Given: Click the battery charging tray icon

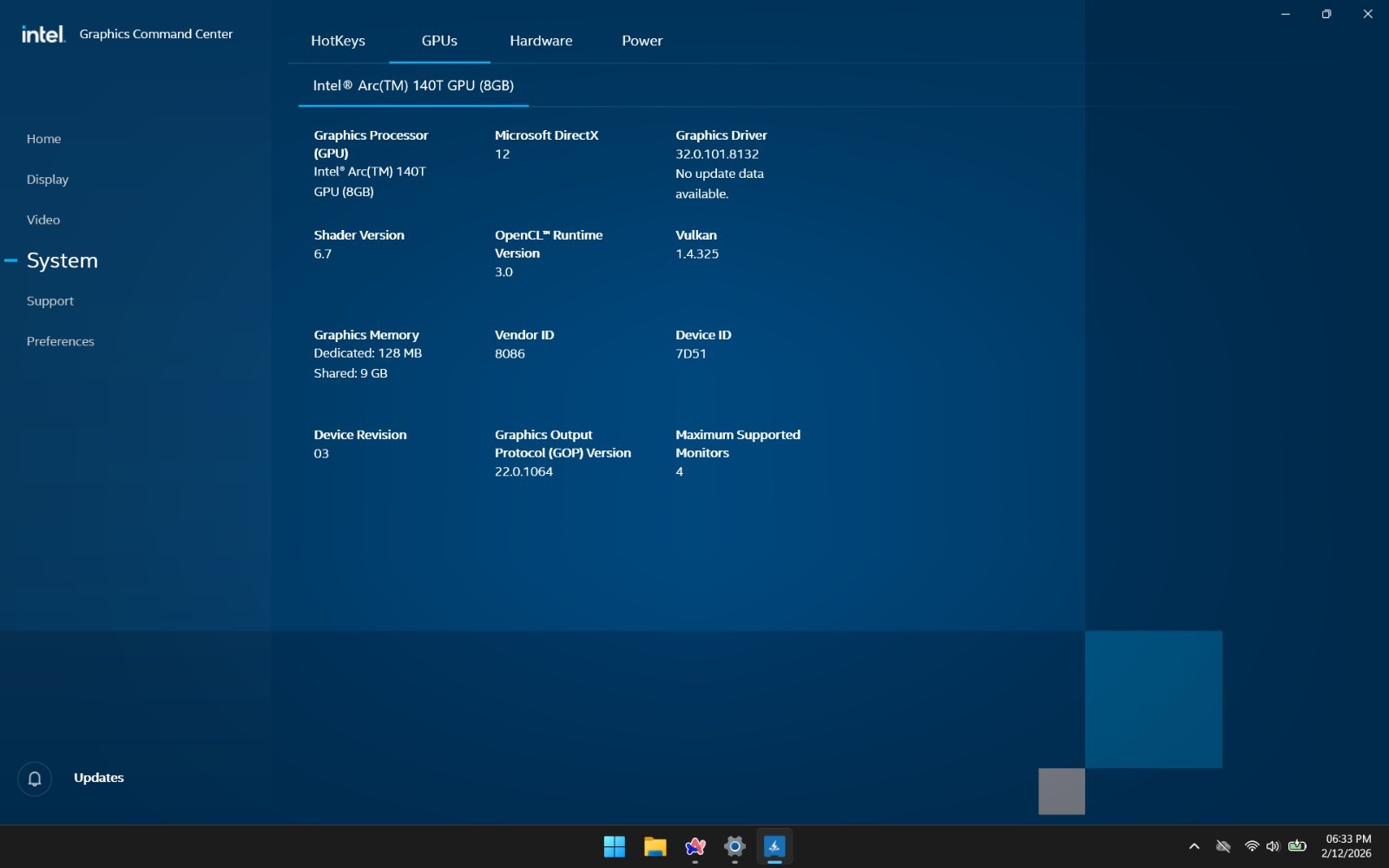Looking at the screenshot, I should coord(1297,845).
